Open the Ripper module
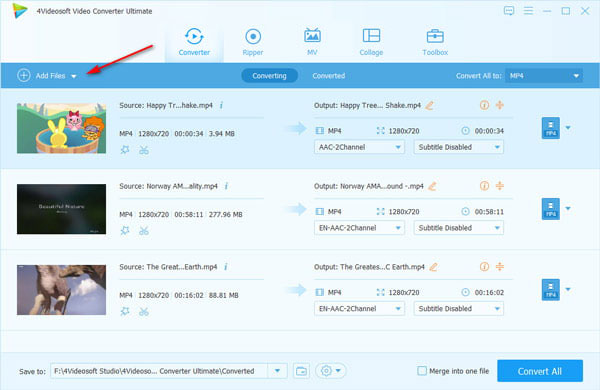 click(x=253, y=42)
